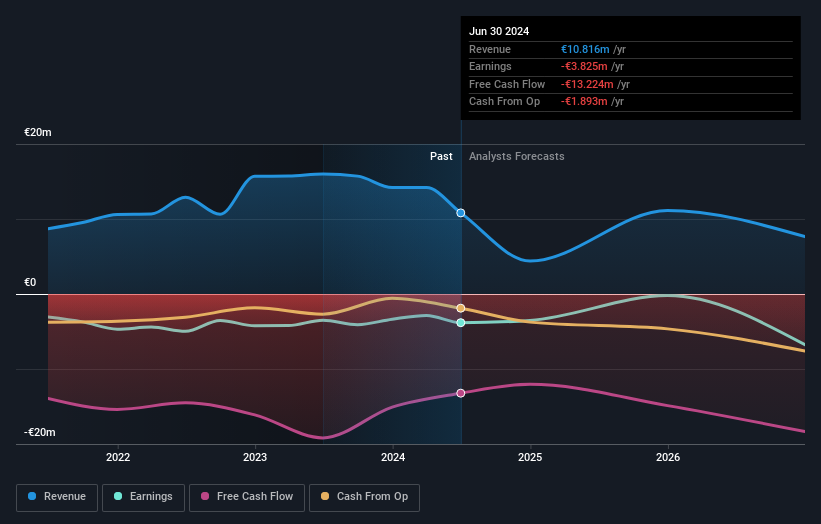The image size is (821, 524).
Task: Click the 2023 x-axis label
Action: (255, 457)
